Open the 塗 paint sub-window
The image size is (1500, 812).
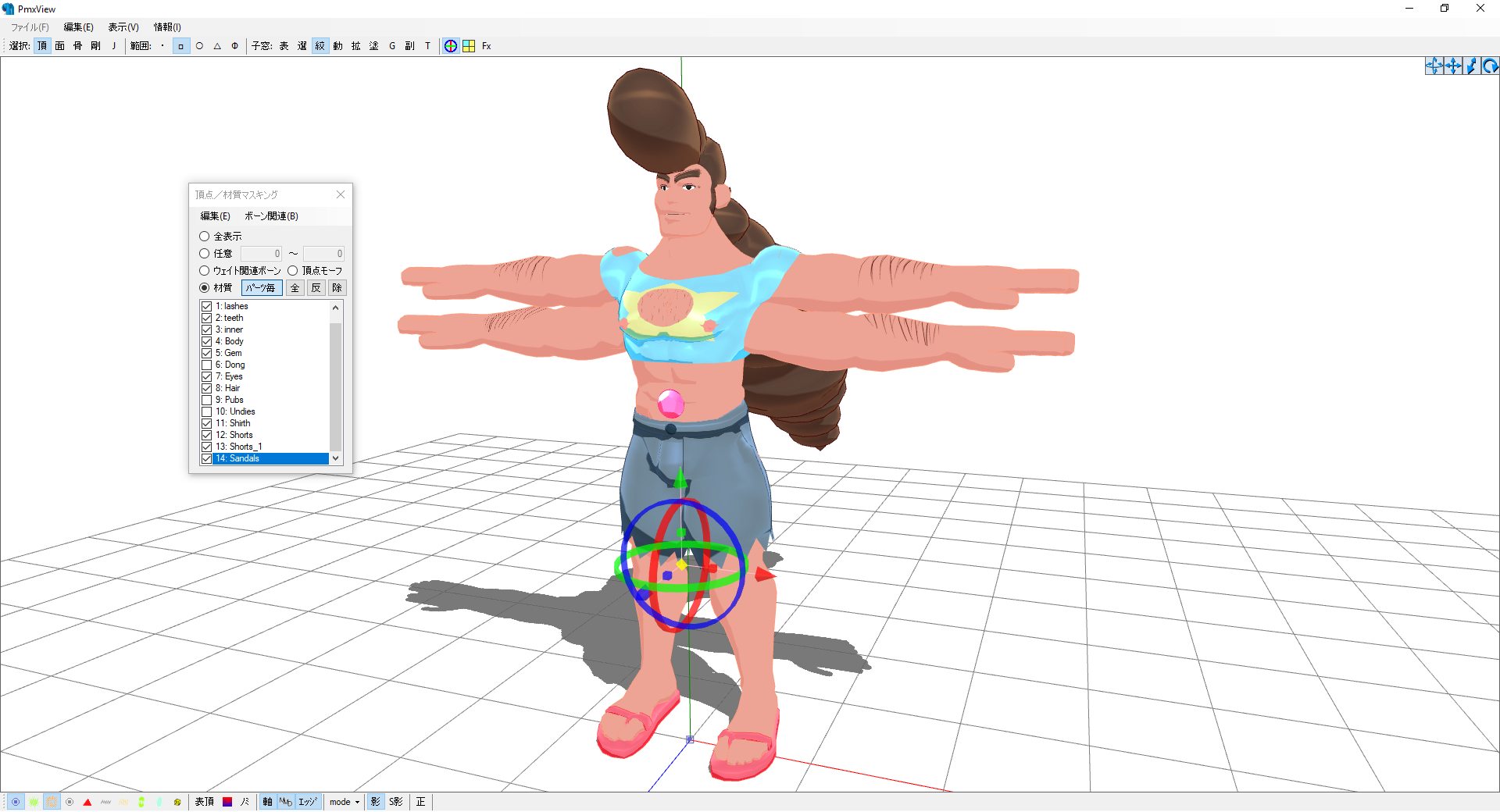374,46
